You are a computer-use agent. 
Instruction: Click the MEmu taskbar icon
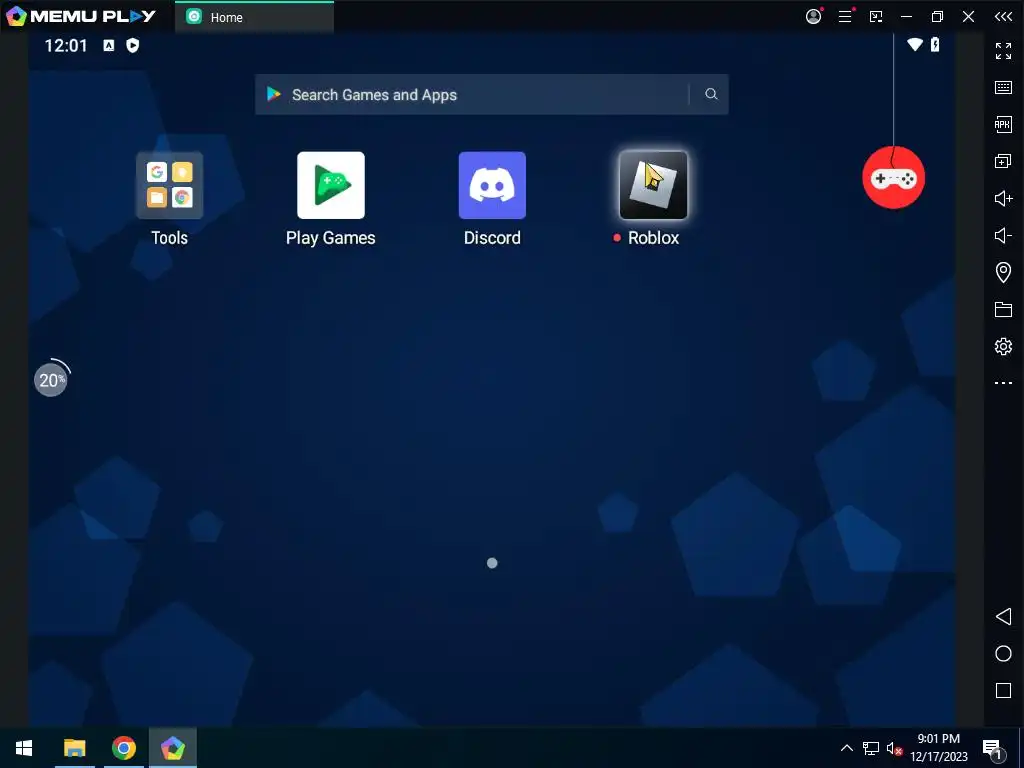point(172,748)
